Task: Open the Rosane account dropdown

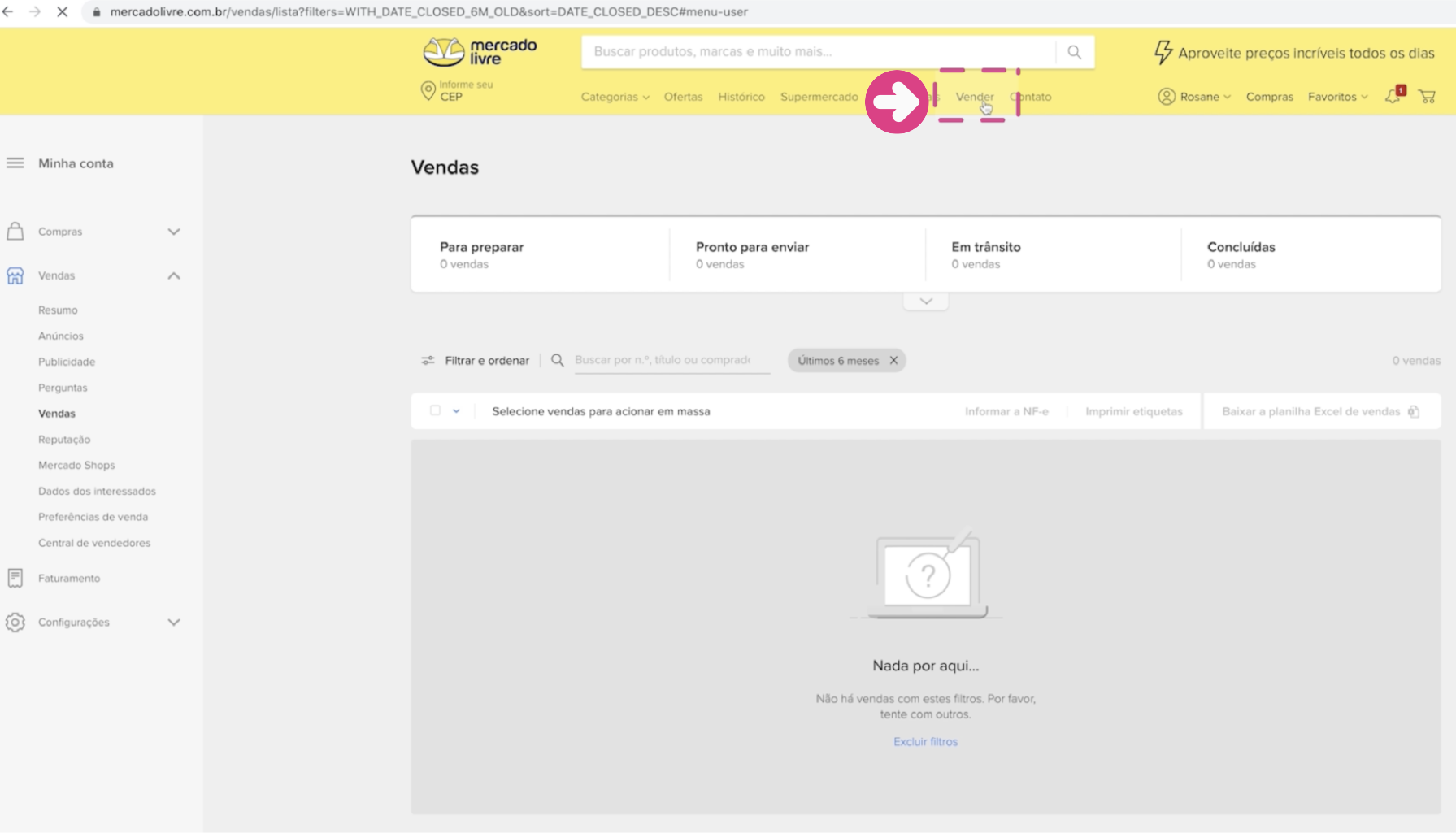Action: tap(1205, 97)
